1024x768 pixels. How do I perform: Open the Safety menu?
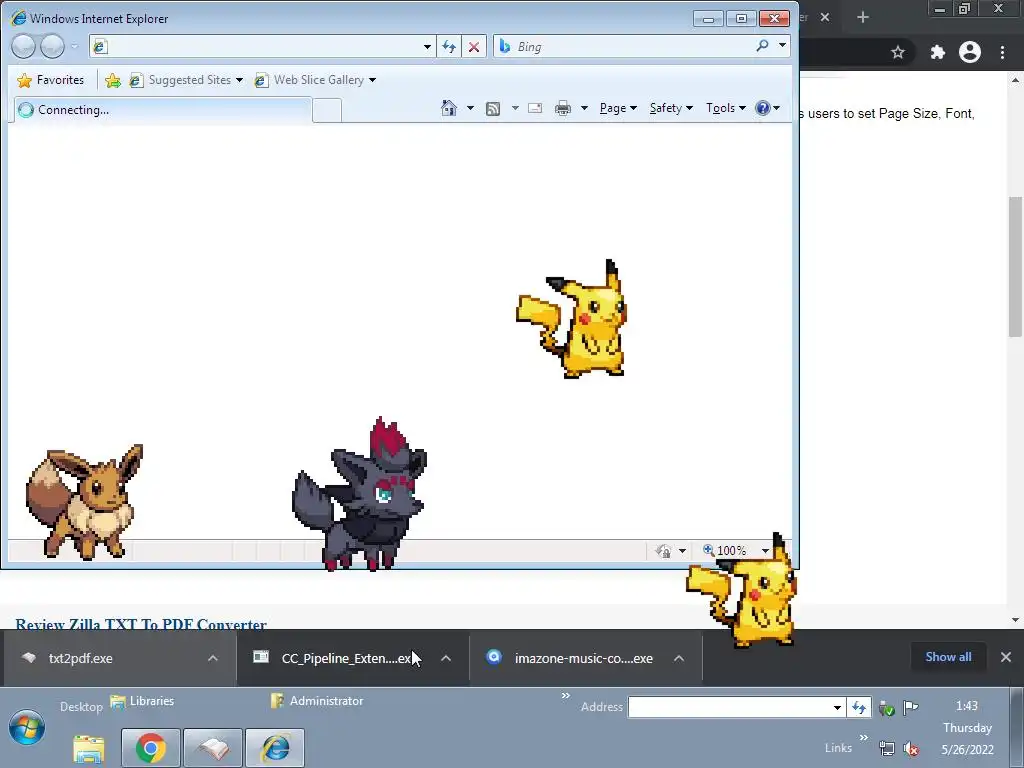(x=671, y=108)
